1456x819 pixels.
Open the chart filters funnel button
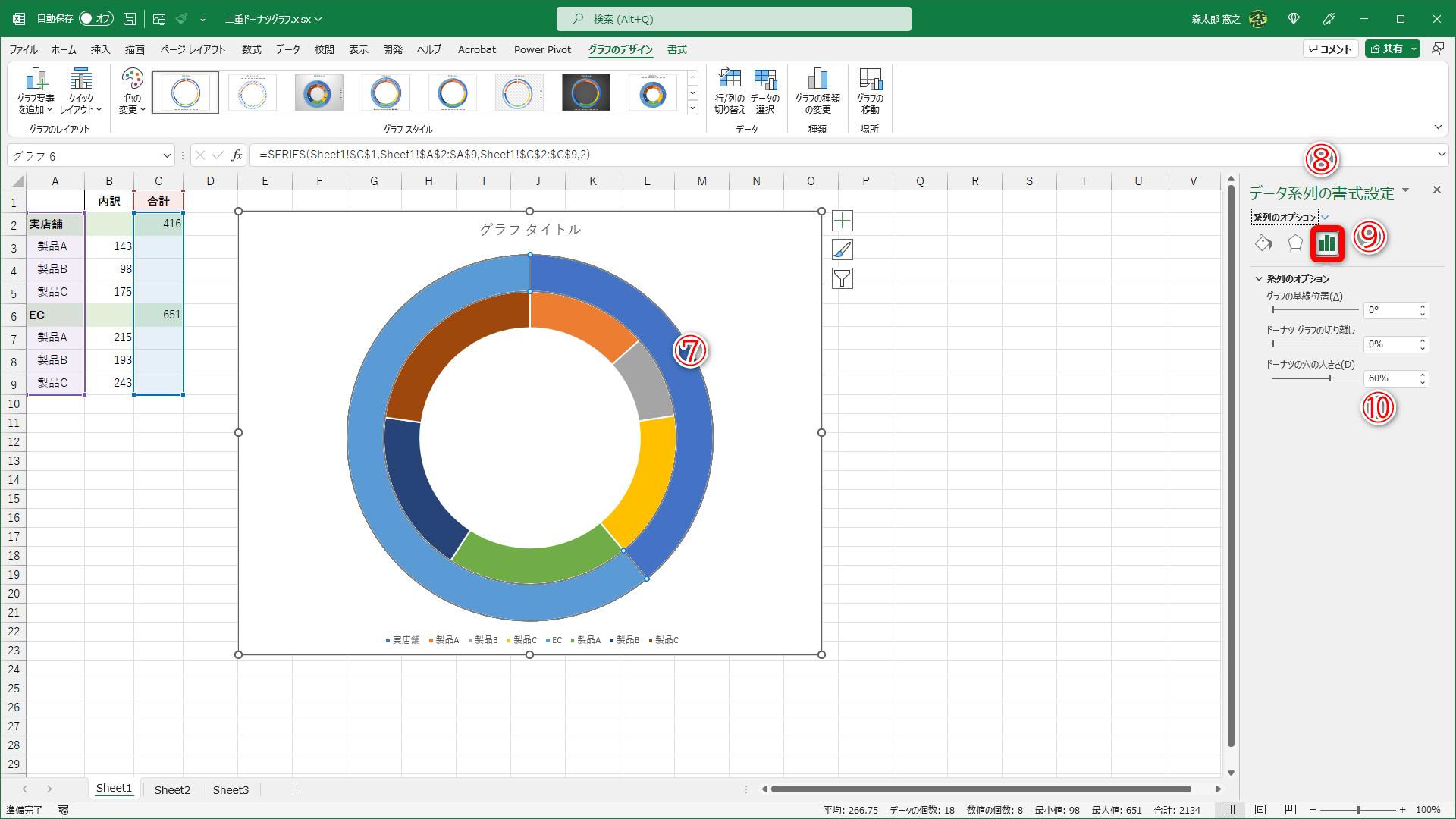[842, 278]
